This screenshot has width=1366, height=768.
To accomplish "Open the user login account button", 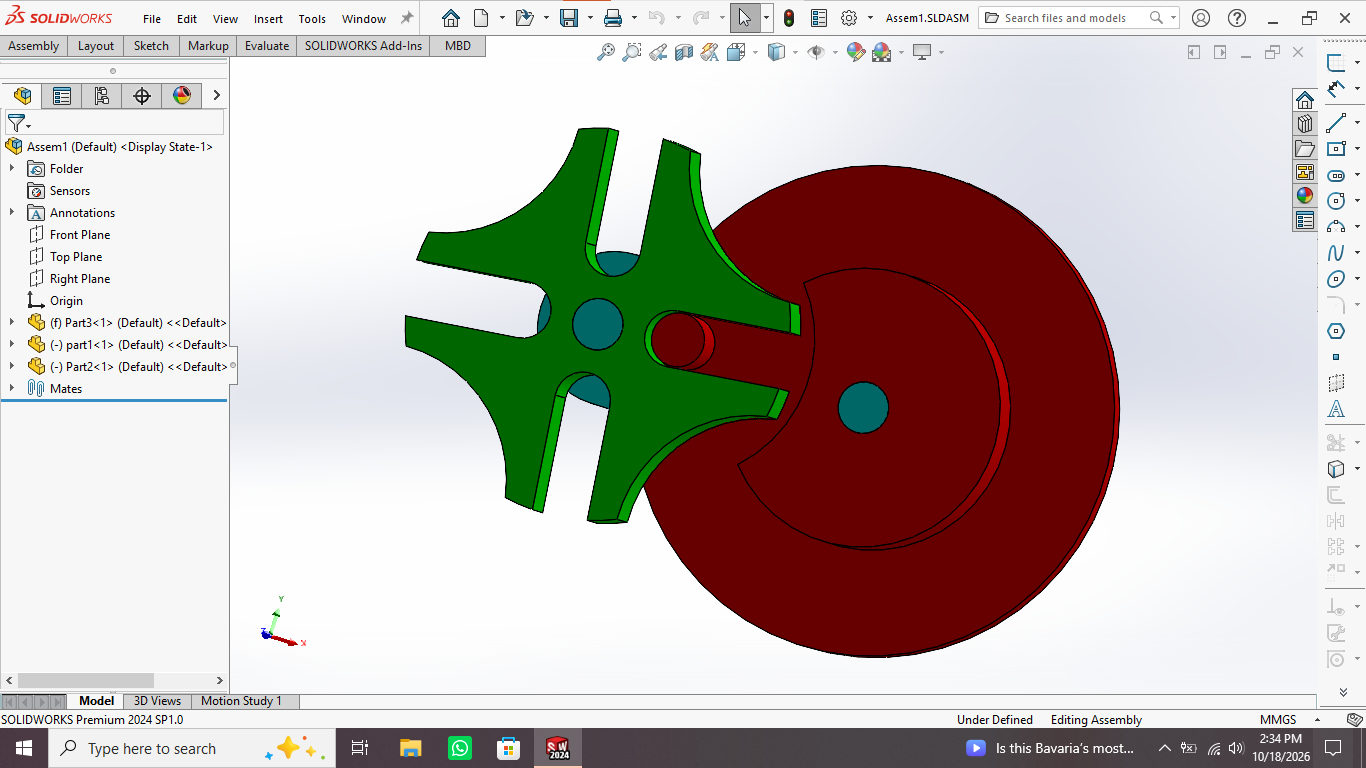I will [1201, 18].
